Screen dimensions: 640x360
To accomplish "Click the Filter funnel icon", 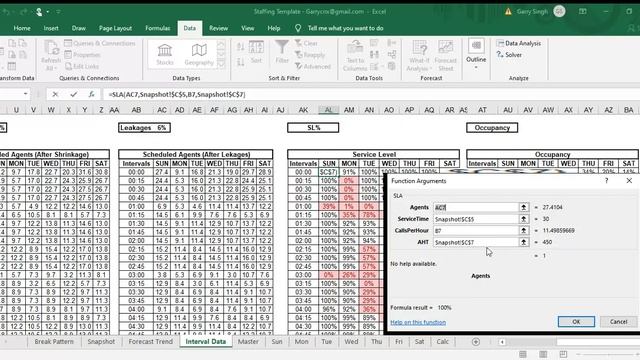I will coord(282,51).
